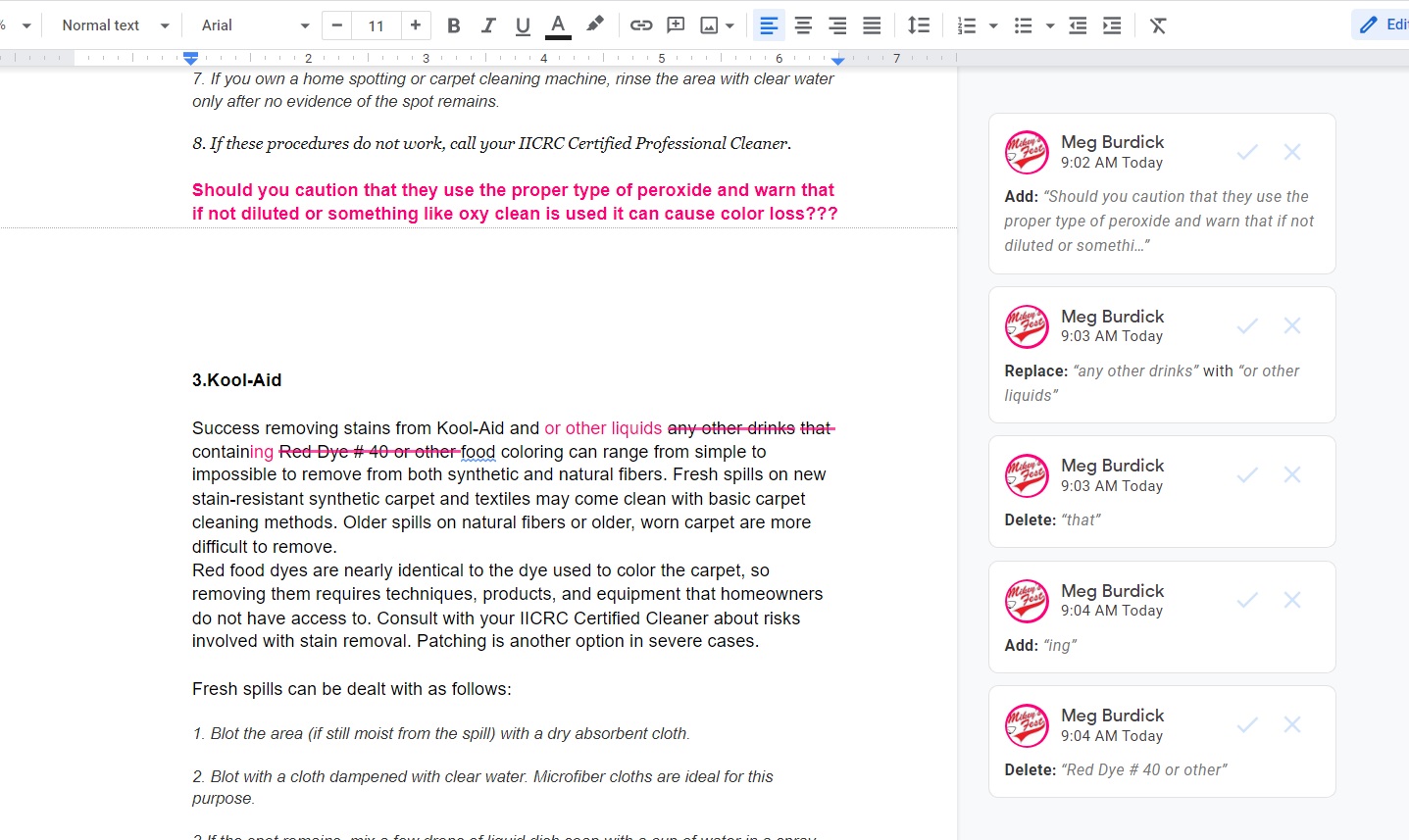Accept the 'Delete: that' suggestion

pyautogui.click(x=1247, y=475)
